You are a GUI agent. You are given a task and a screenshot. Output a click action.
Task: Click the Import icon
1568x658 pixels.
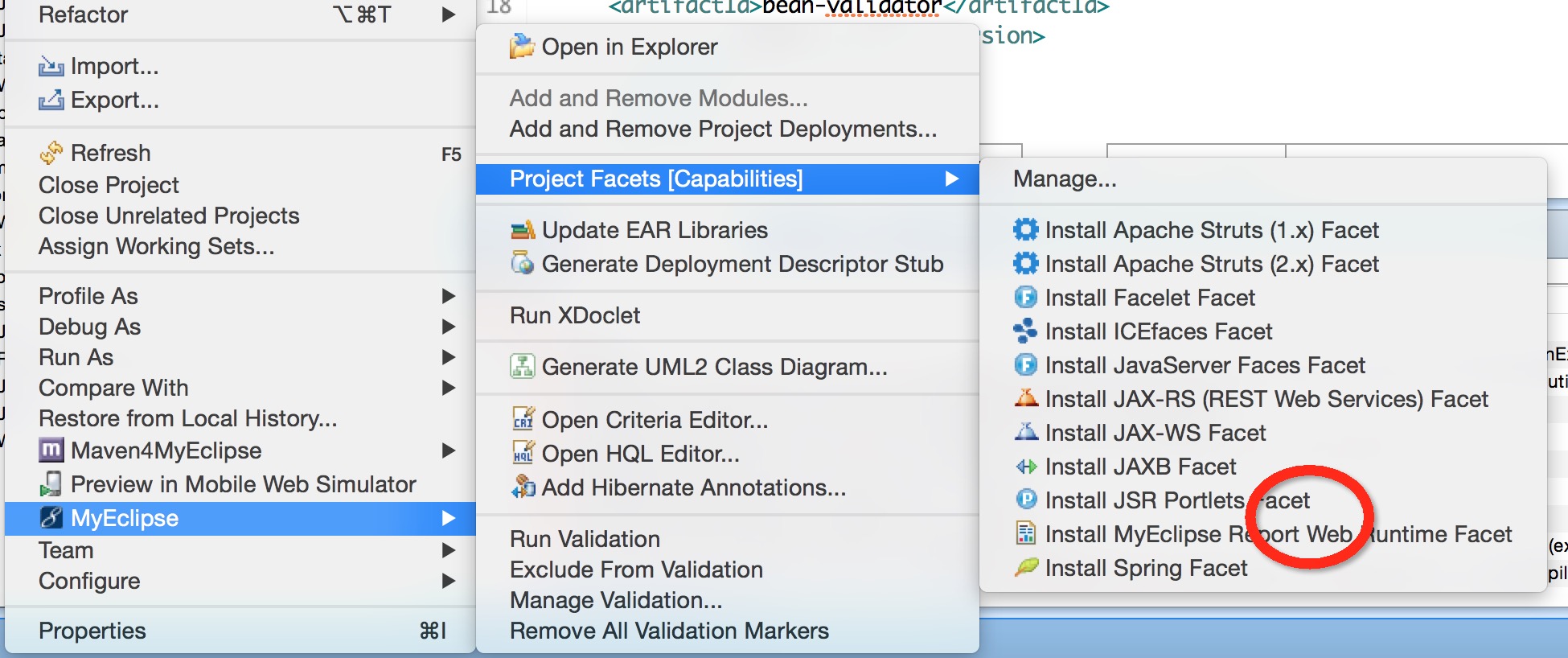click(51, 66)
